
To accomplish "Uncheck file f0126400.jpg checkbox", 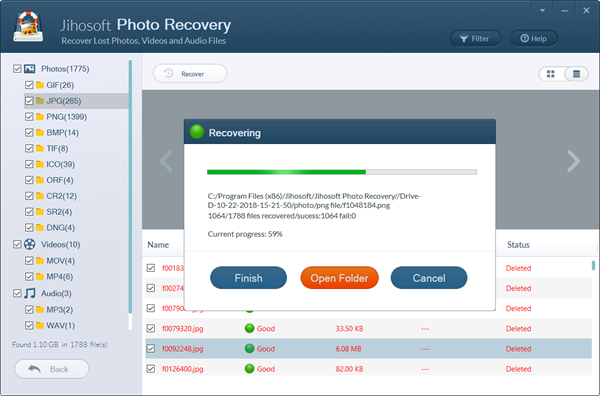I will [151, 369].
